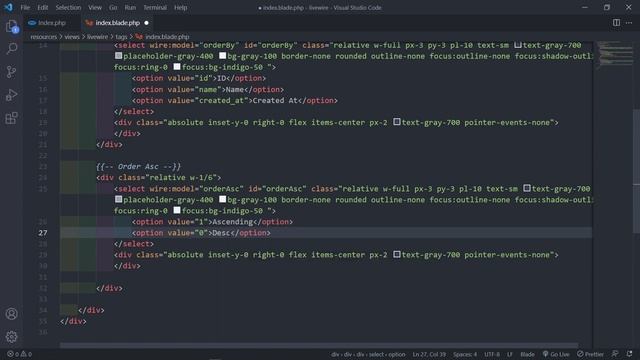Viewport: 640px width, 360px height.
Task: Open tags breadcrumb dropdown
Action: (x=121, y=37)
